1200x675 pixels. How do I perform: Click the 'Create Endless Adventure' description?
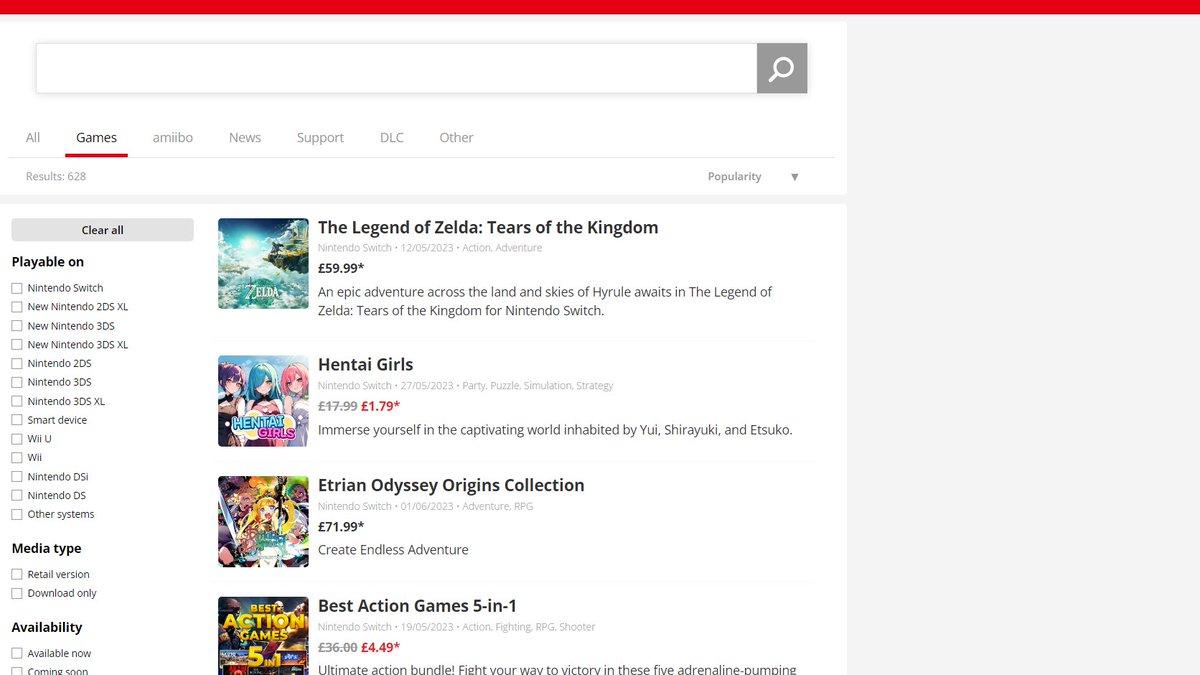(x=393, y=550)
